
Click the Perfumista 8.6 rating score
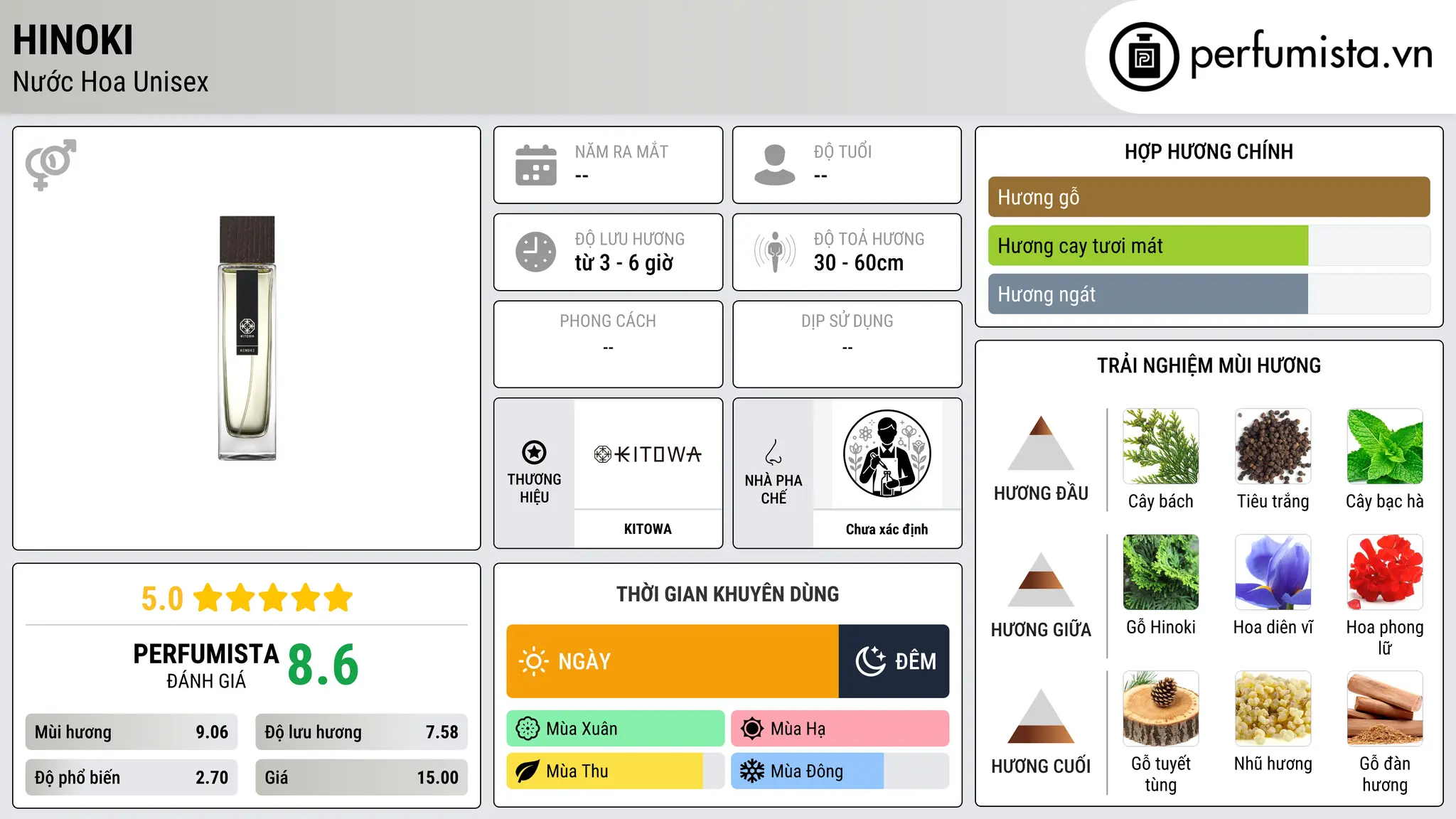[x=323, y=665]
